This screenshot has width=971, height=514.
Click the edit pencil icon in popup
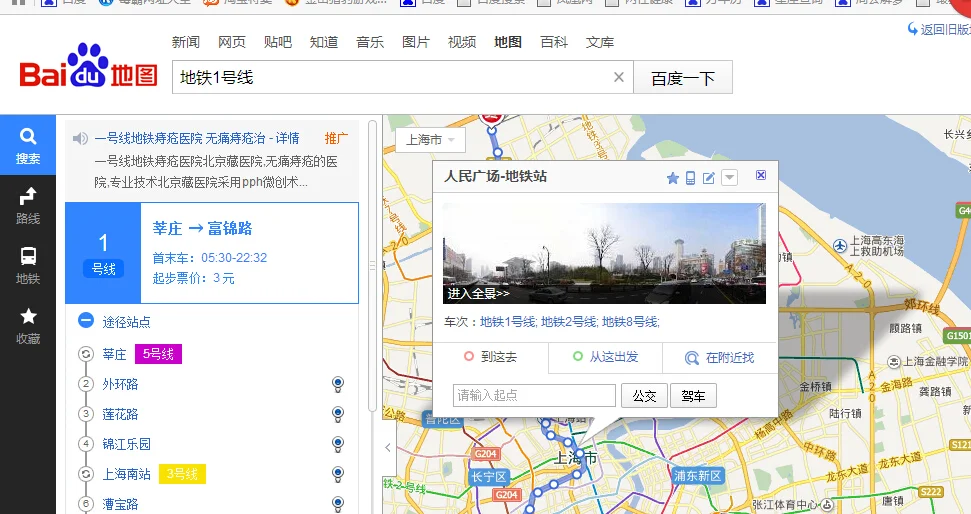pyautogui.click(x=708, y=178)
